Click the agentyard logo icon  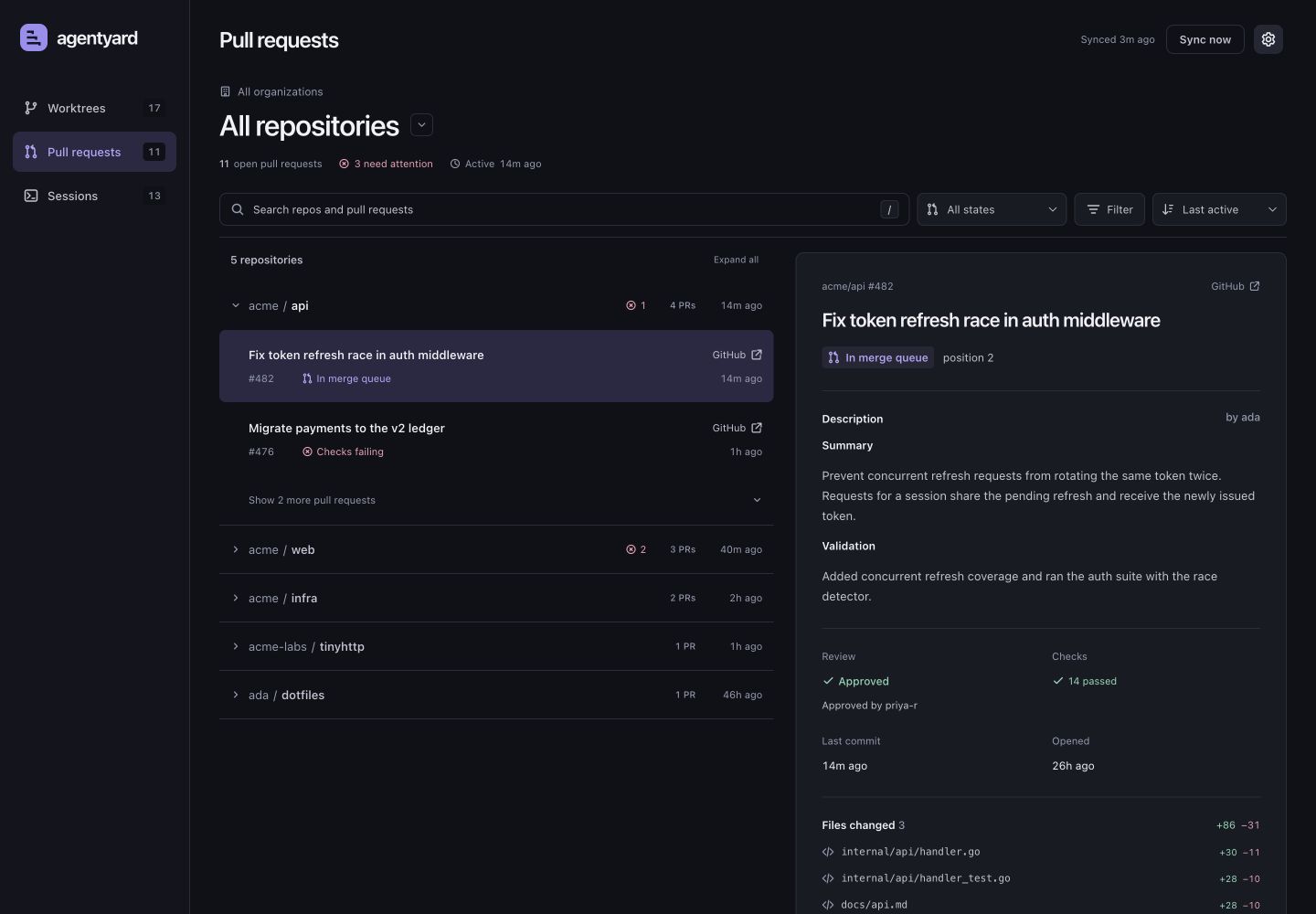pos(34,37)
